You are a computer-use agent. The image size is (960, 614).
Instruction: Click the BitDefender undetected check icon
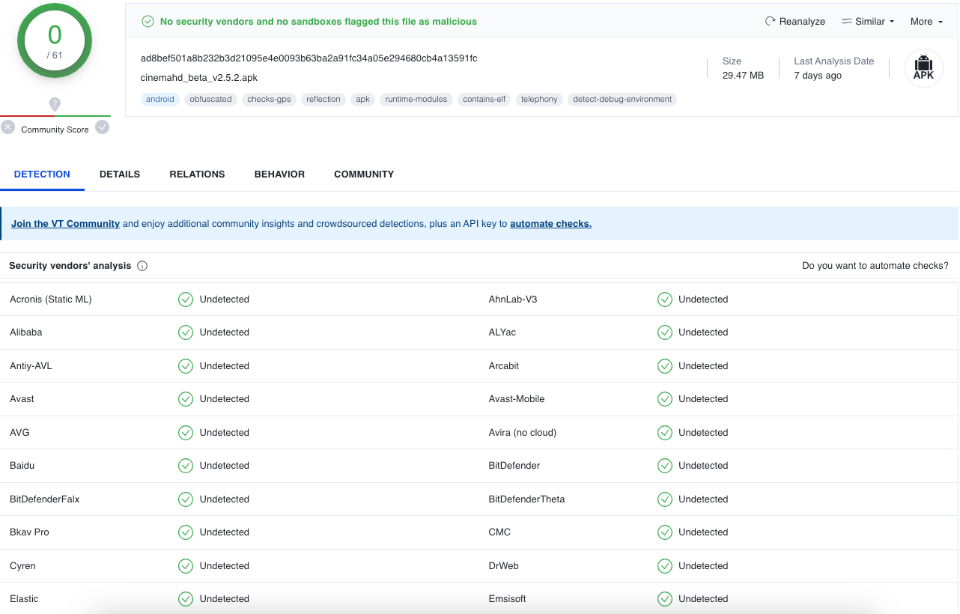[x=664, y=466]
